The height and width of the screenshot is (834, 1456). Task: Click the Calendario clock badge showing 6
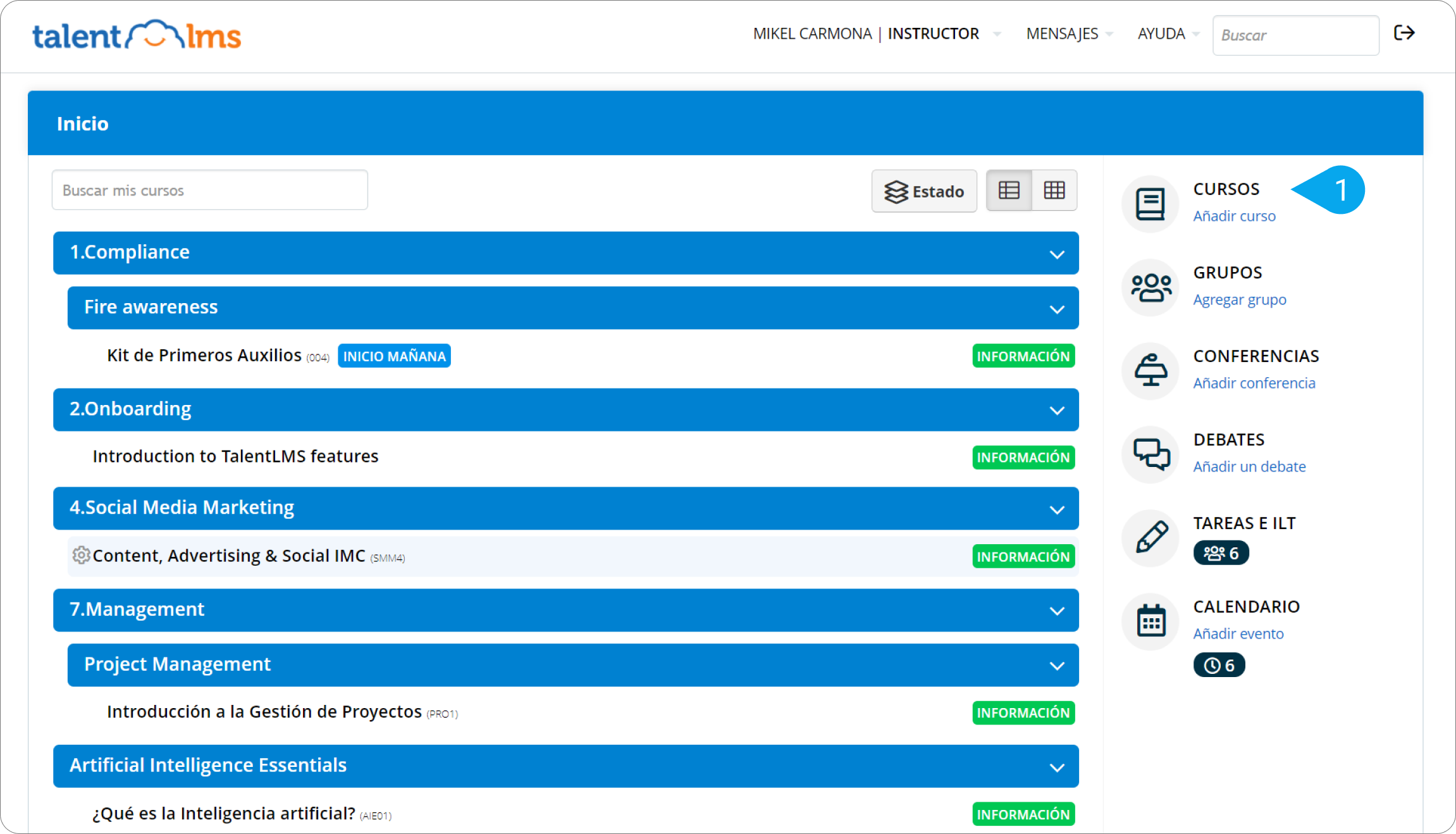coord(1219,665)
